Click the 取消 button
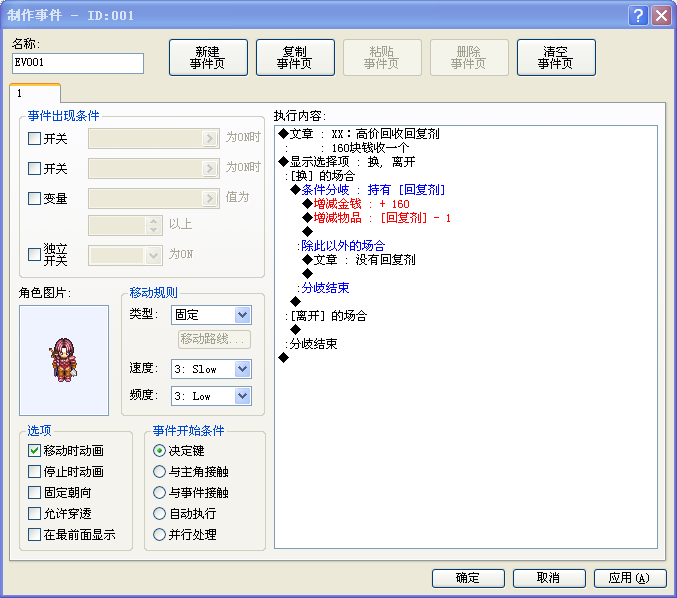 point(549,578)
